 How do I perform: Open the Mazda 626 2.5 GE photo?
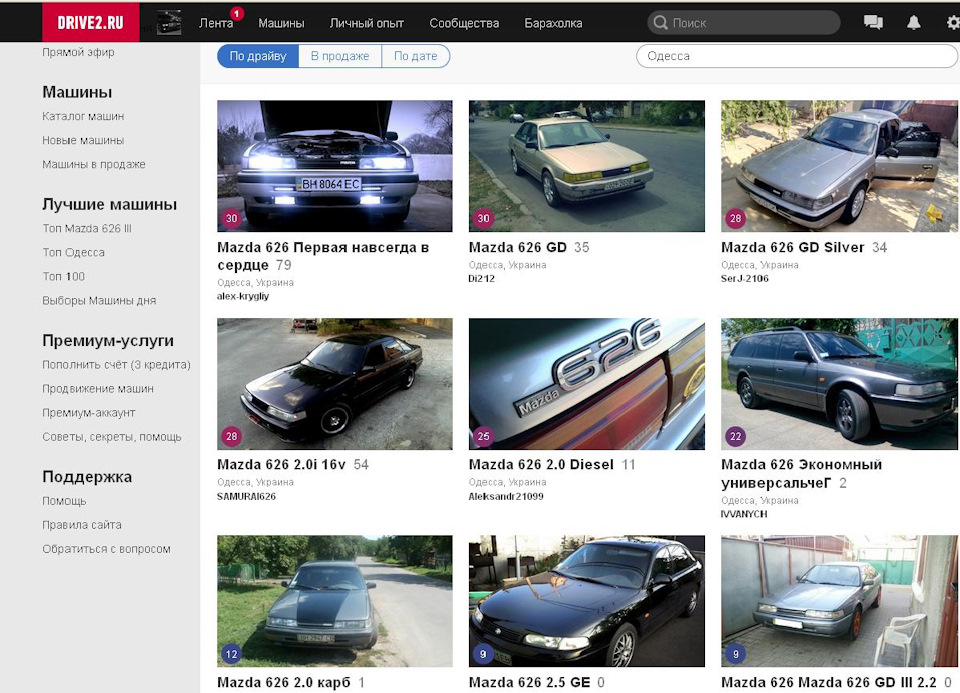[x=587, y=601]
